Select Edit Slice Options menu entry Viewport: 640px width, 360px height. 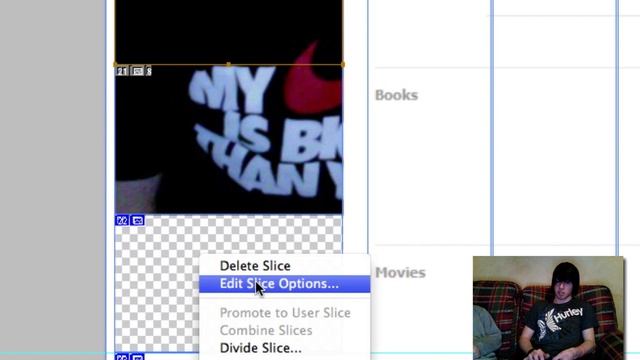click(284, 284)
